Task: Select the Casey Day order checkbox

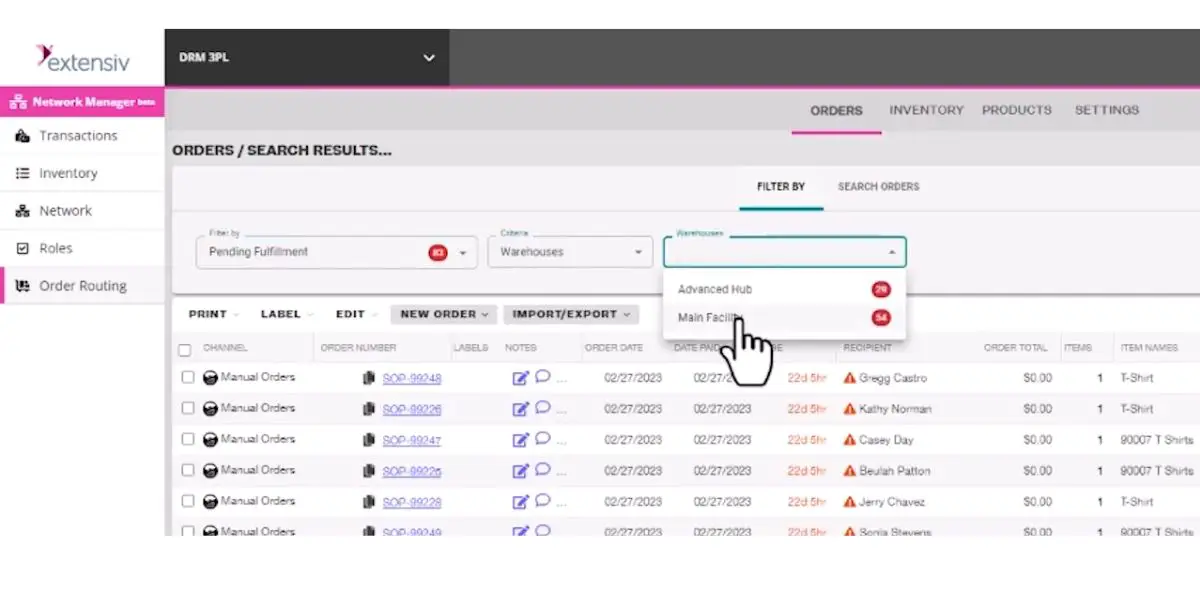Action: (188, 439)
